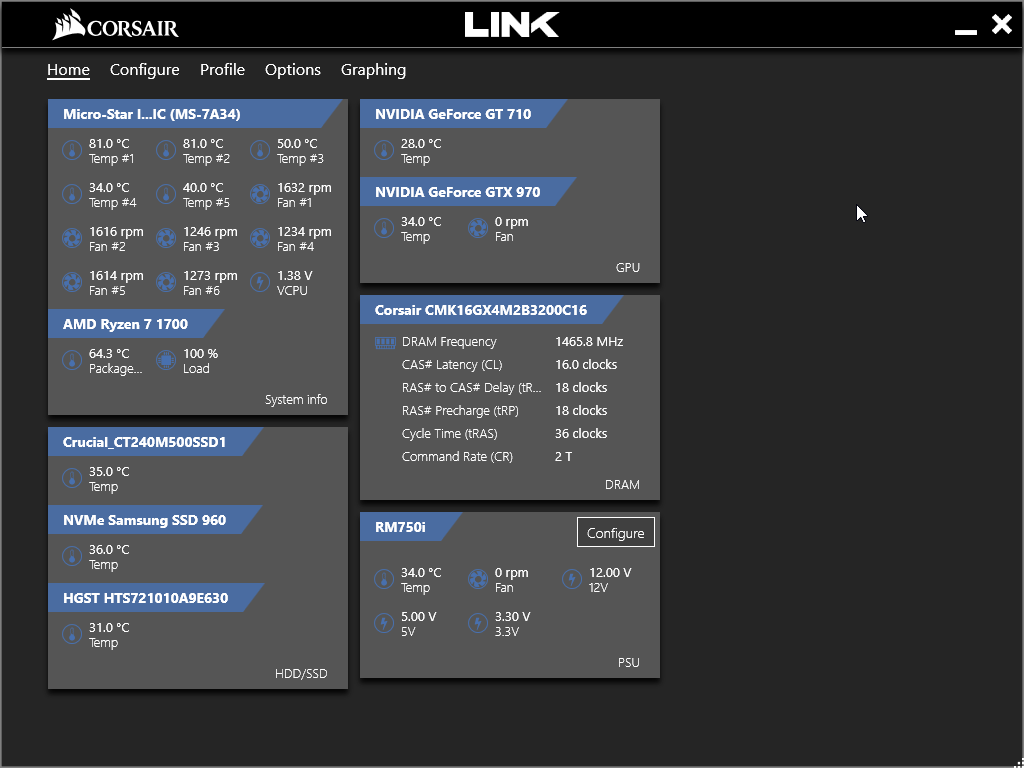Select the NVMe Samsung SSD 960 header
The width and height of the screenshot is (1024, 768).
[155, 520]
